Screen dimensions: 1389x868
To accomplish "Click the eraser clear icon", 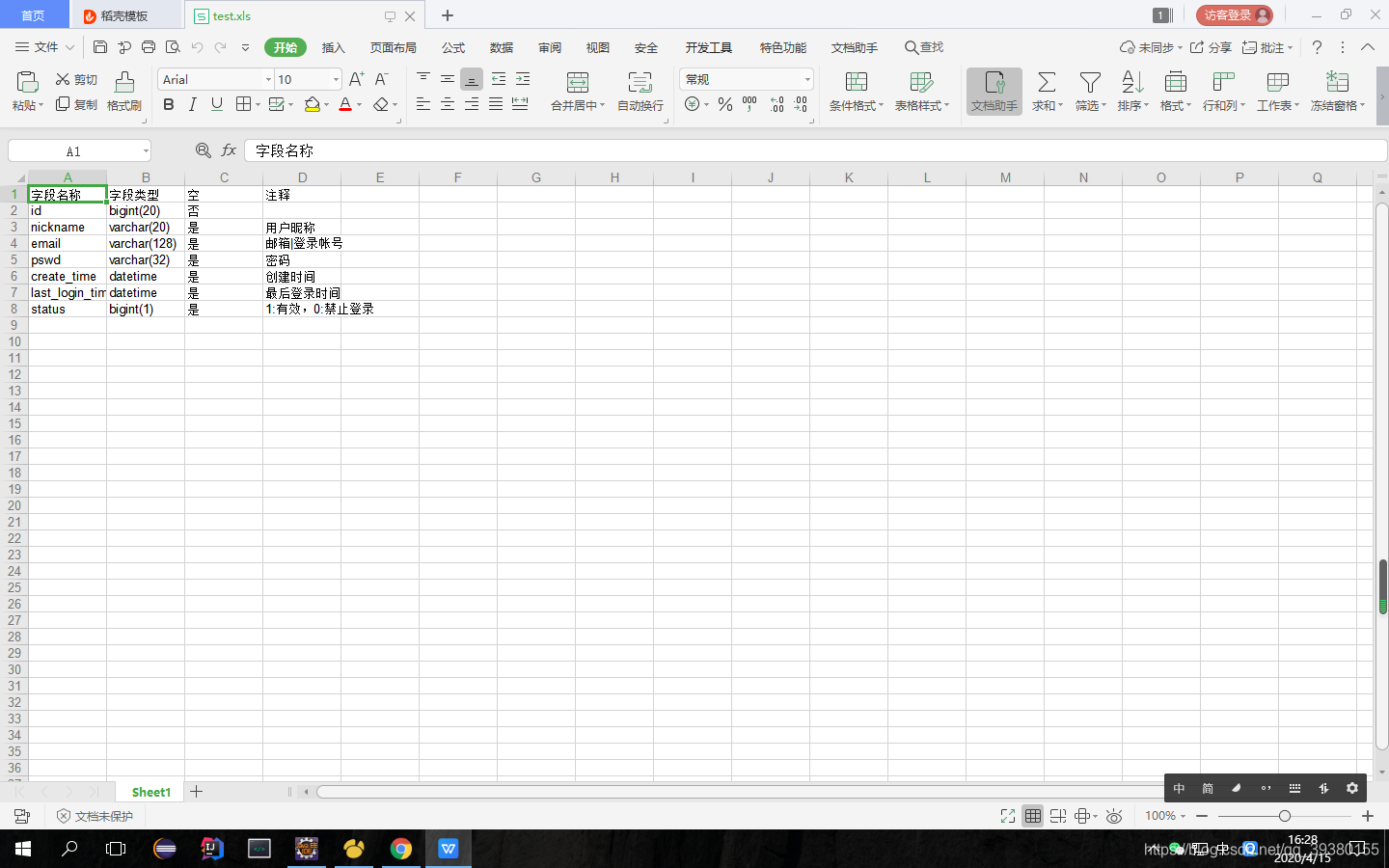I will pyautogui.click(x=381, y=104).
